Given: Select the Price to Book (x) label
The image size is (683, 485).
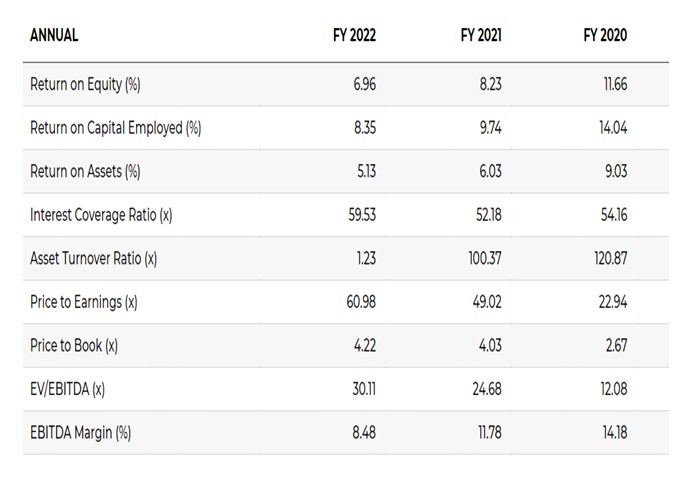Looking at the screenshot, I should click(74, 346).
